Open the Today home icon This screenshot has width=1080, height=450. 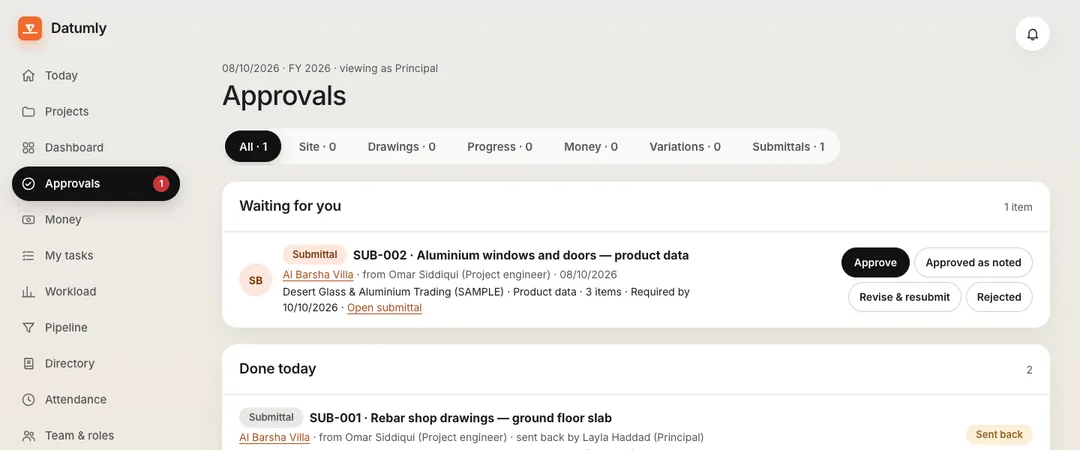pyautogui.click(x=28, y=76)
